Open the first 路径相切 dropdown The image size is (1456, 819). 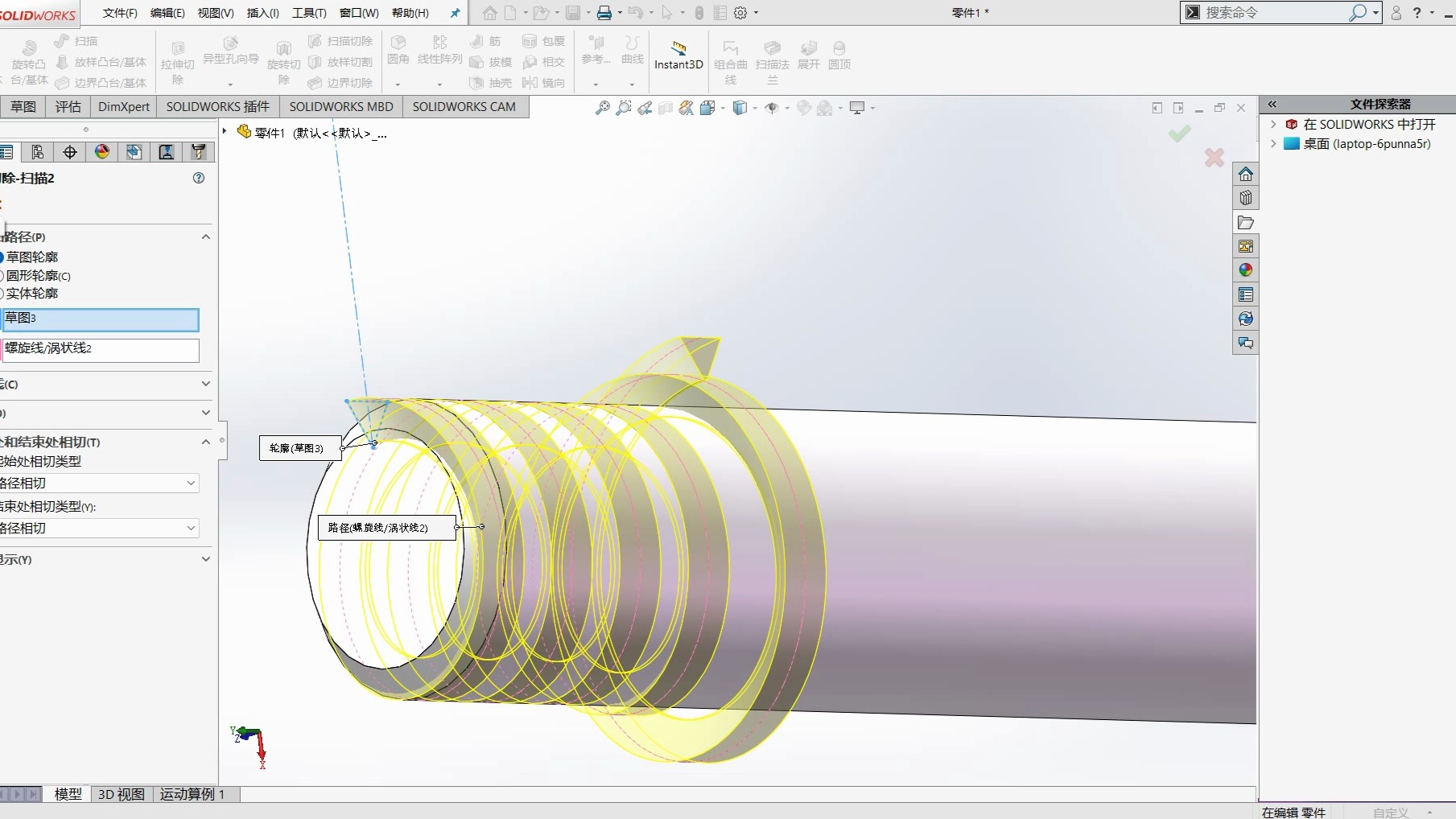pyautogui.click(x=191, y=483)
